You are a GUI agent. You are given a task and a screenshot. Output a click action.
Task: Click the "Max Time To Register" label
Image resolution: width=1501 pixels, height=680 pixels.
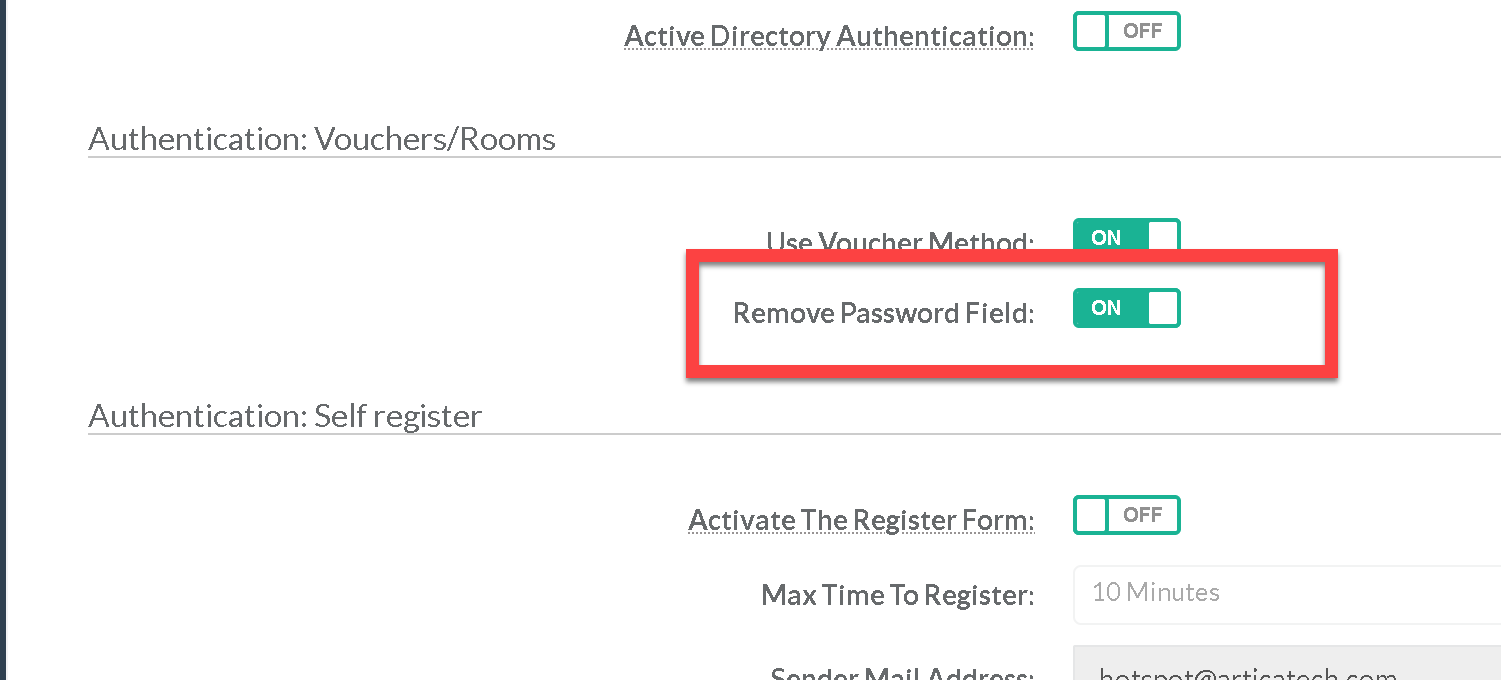[x=897, y=596]
